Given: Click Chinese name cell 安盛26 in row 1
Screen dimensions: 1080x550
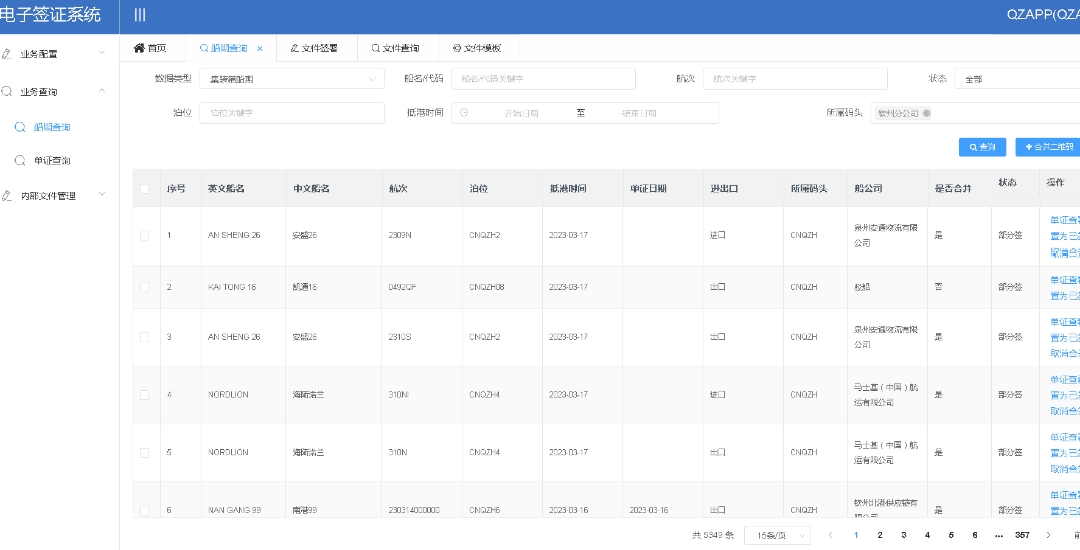Looking at the screenshot, I should point(304,235).
